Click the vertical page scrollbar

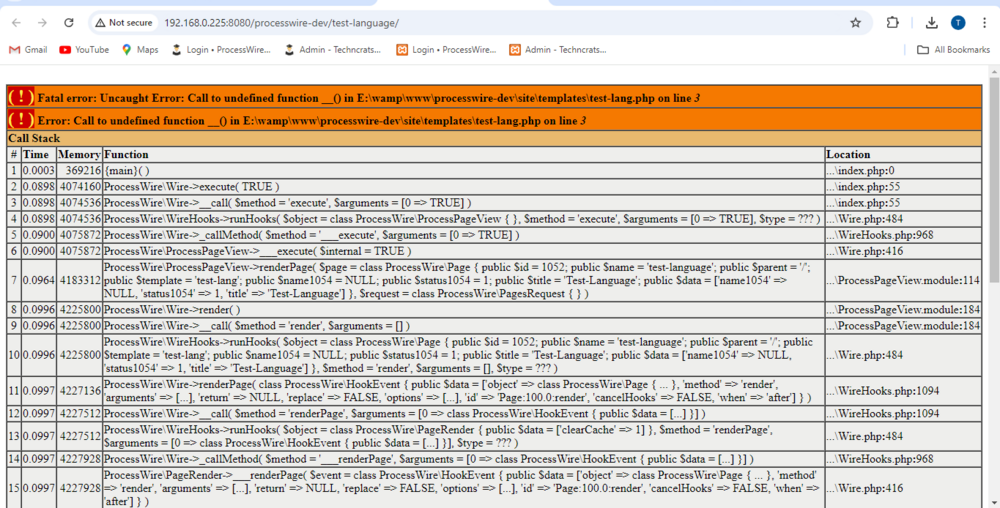click(x=992, y=200)
